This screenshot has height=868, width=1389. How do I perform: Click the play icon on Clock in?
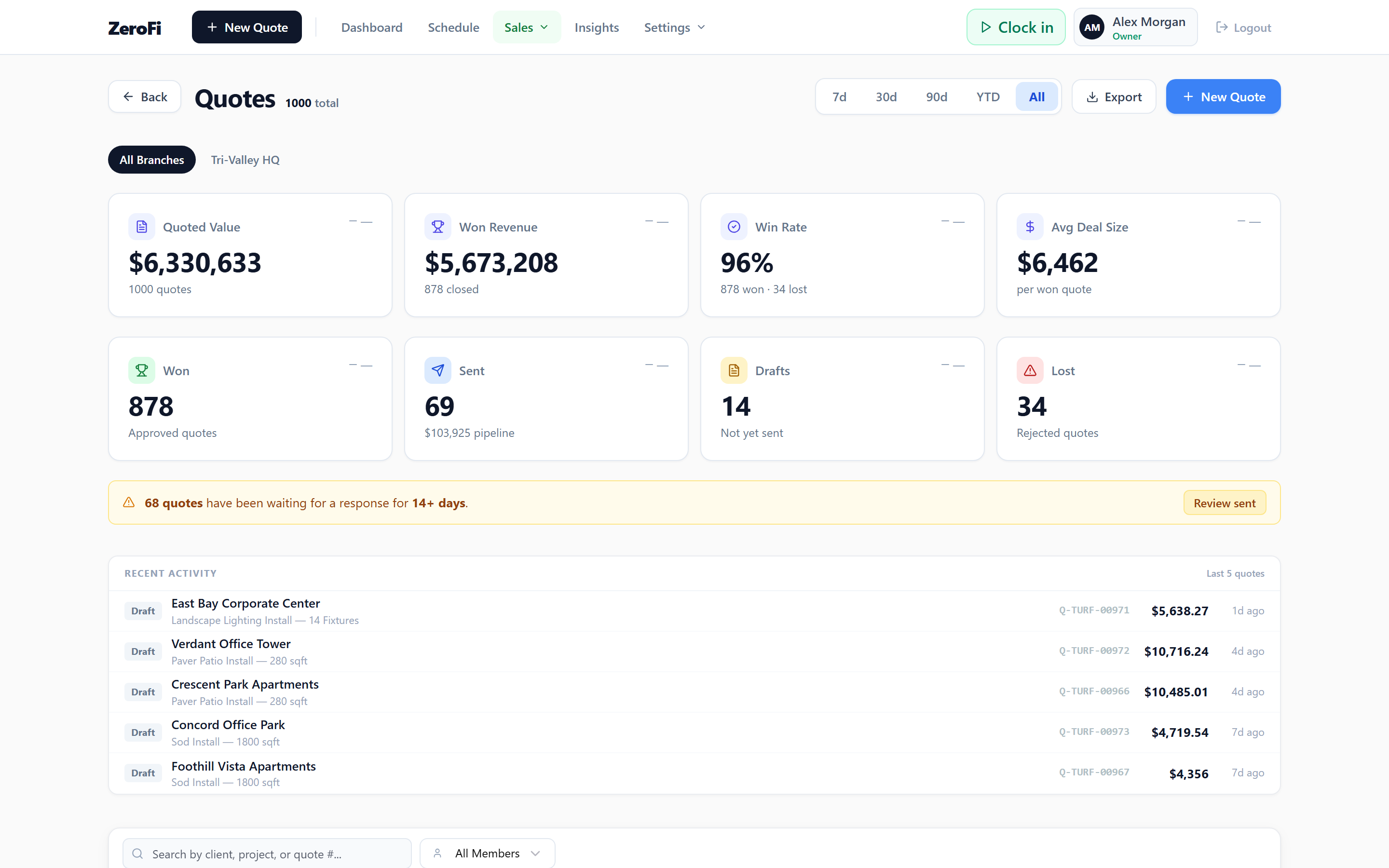click(x=985, y=27)
